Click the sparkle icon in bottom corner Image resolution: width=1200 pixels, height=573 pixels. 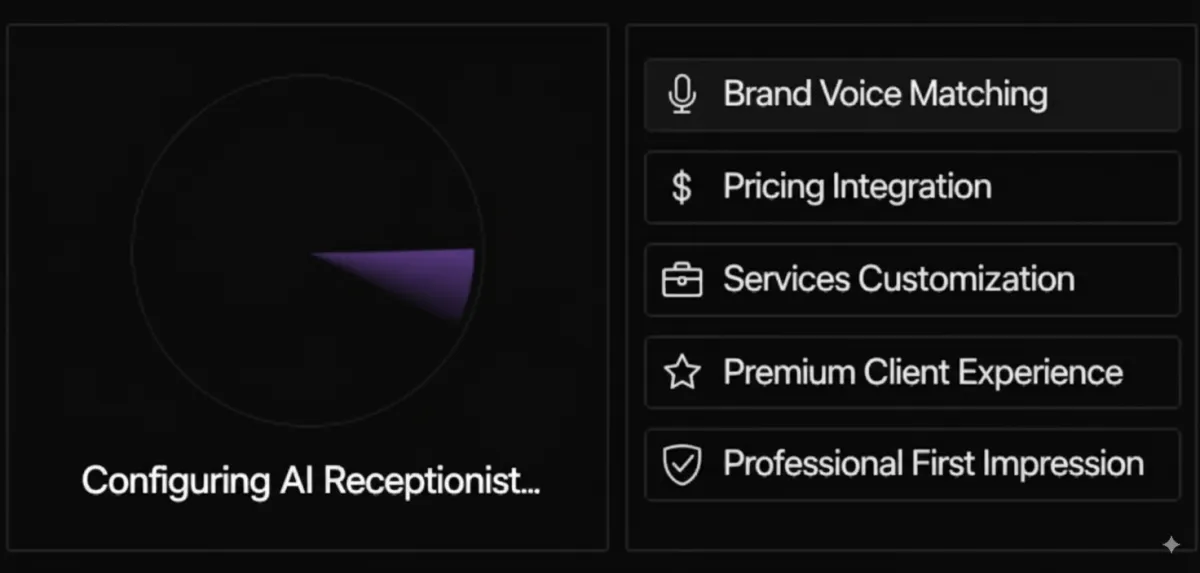pyautogui.click(x=1172, y=545)
